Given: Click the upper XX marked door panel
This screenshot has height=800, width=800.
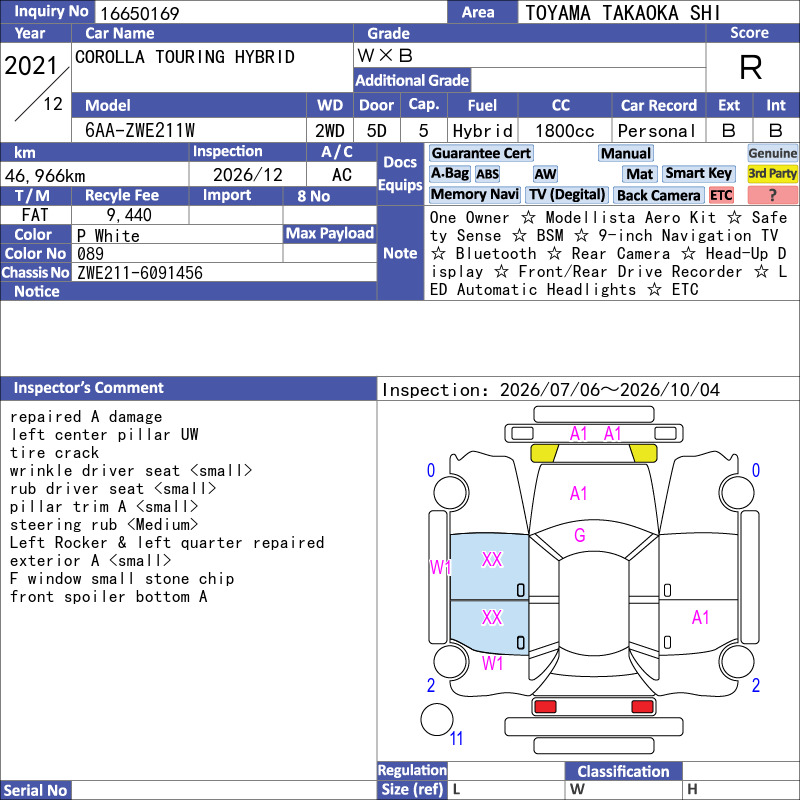Looking at the screenshot, I should point(489,566).
